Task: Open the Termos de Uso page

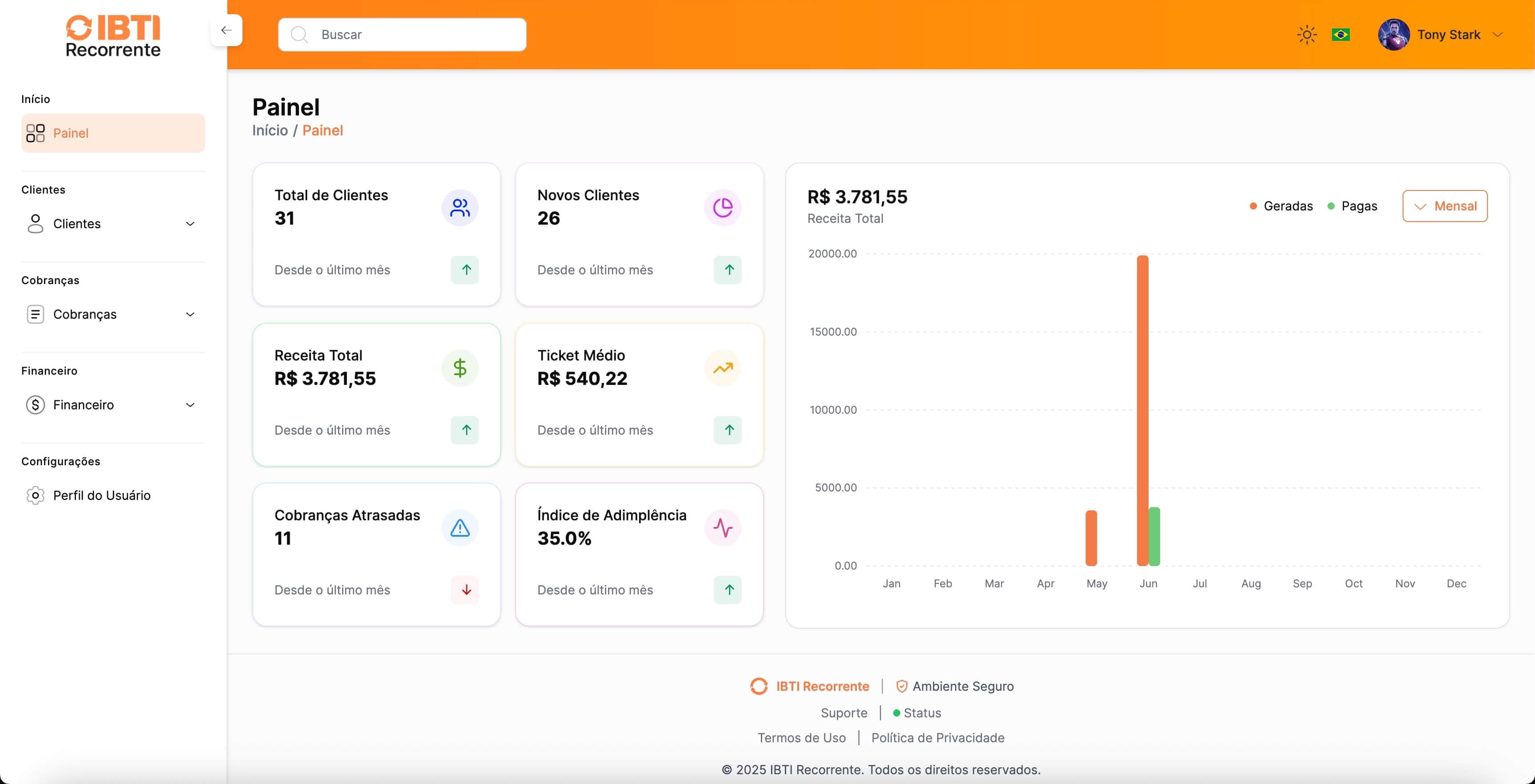Action: (802, 737)
